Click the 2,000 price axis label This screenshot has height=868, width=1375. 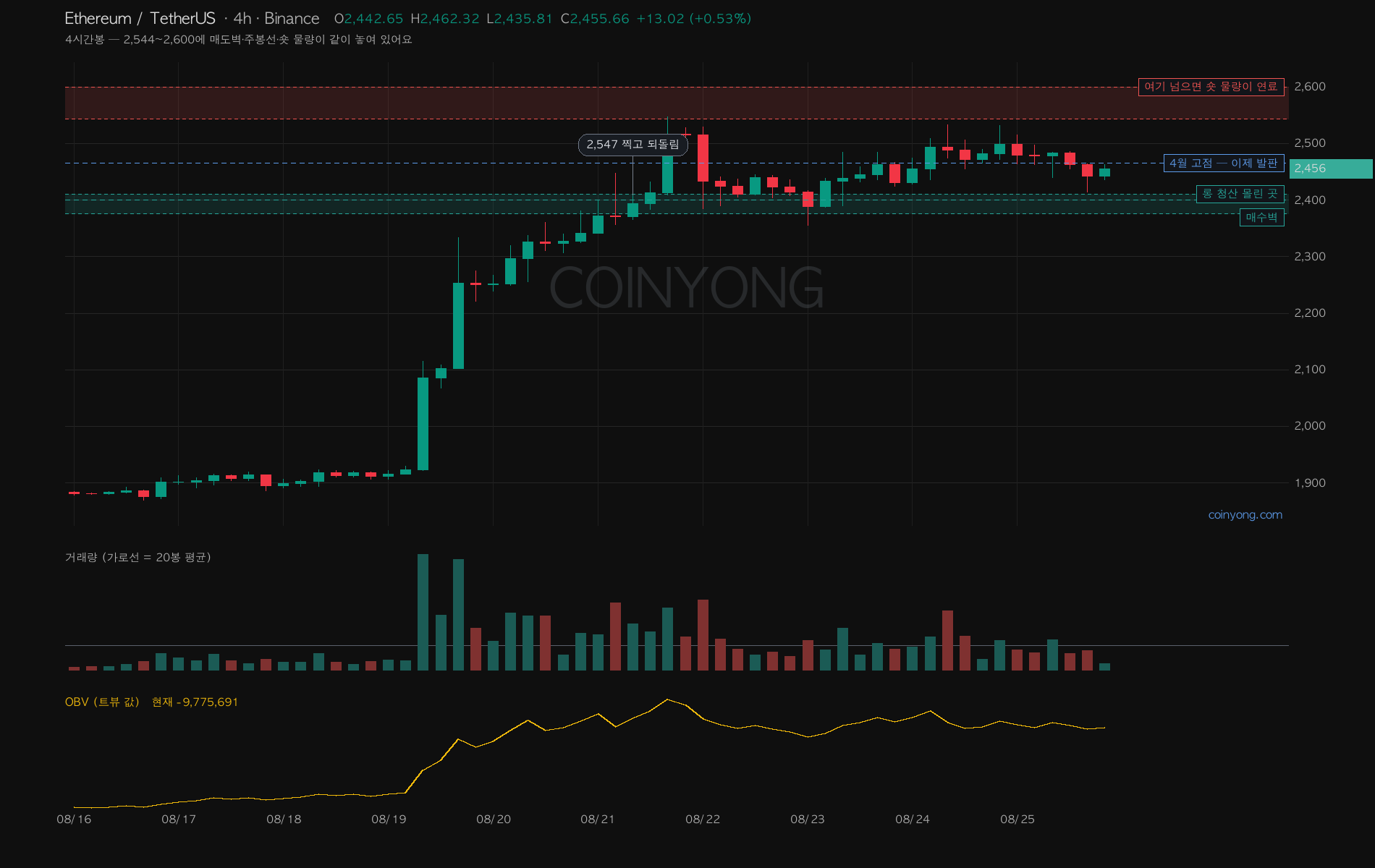point(1310,426)
